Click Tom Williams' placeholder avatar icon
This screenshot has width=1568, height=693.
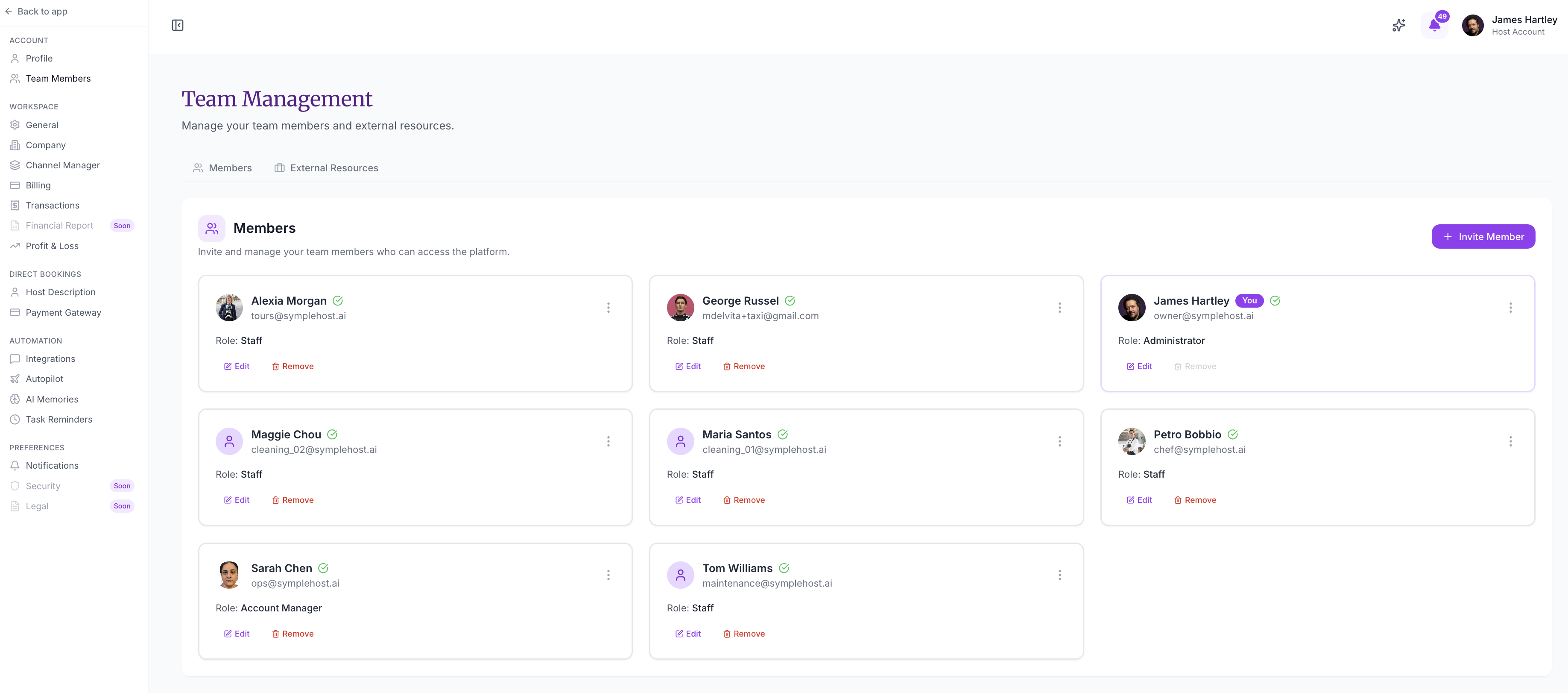[680, 576]
